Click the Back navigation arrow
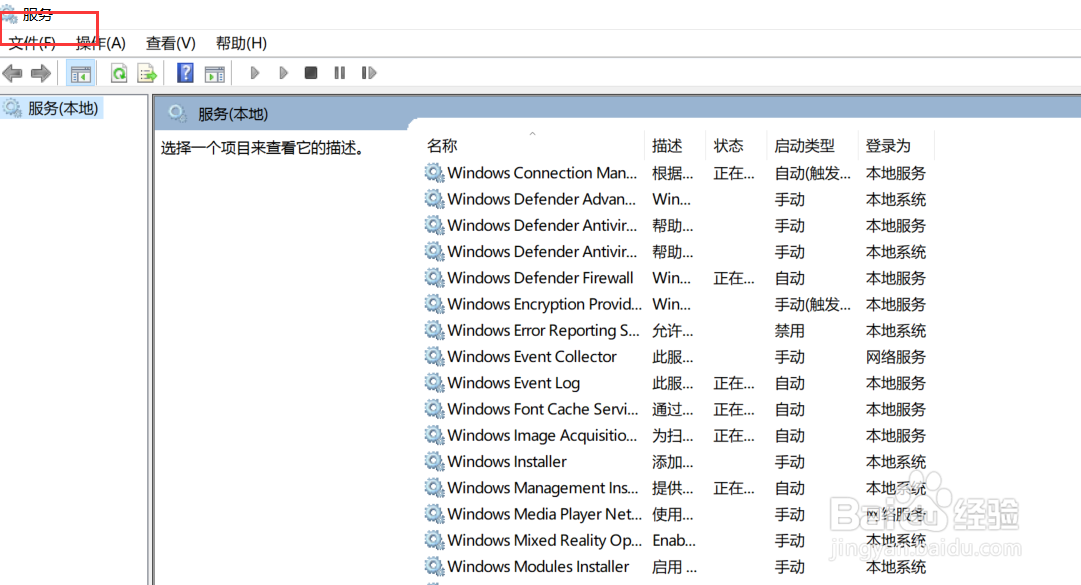This screenshot has height=585, width=1081. point(12,72)
